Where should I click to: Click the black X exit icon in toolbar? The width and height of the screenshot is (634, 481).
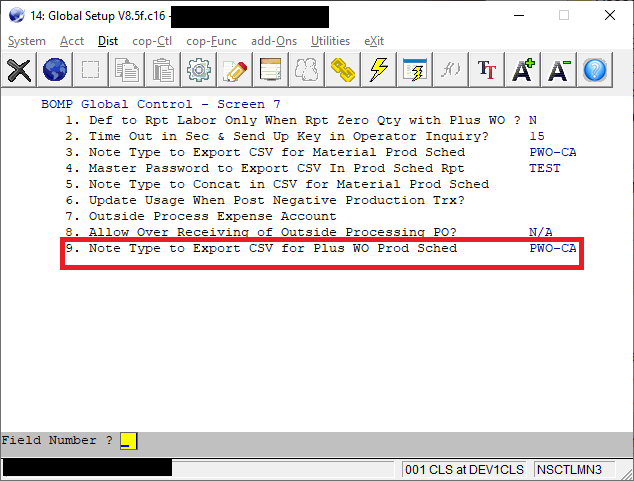20,69
